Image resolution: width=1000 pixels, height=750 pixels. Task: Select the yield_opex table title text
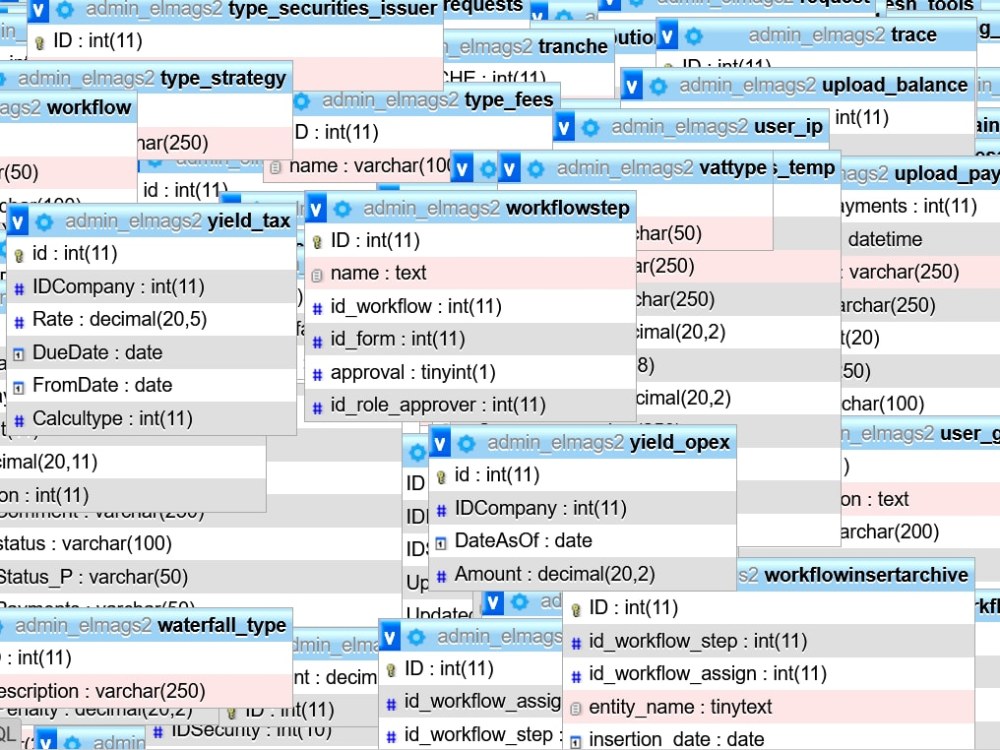point(680,443)
